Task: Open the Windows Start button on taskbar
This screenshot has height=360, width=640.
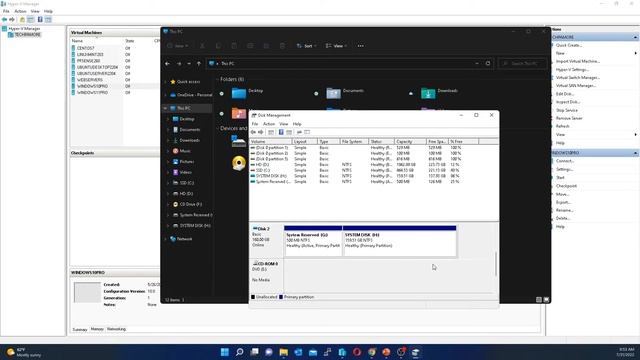Action: (x=224, y=352)
